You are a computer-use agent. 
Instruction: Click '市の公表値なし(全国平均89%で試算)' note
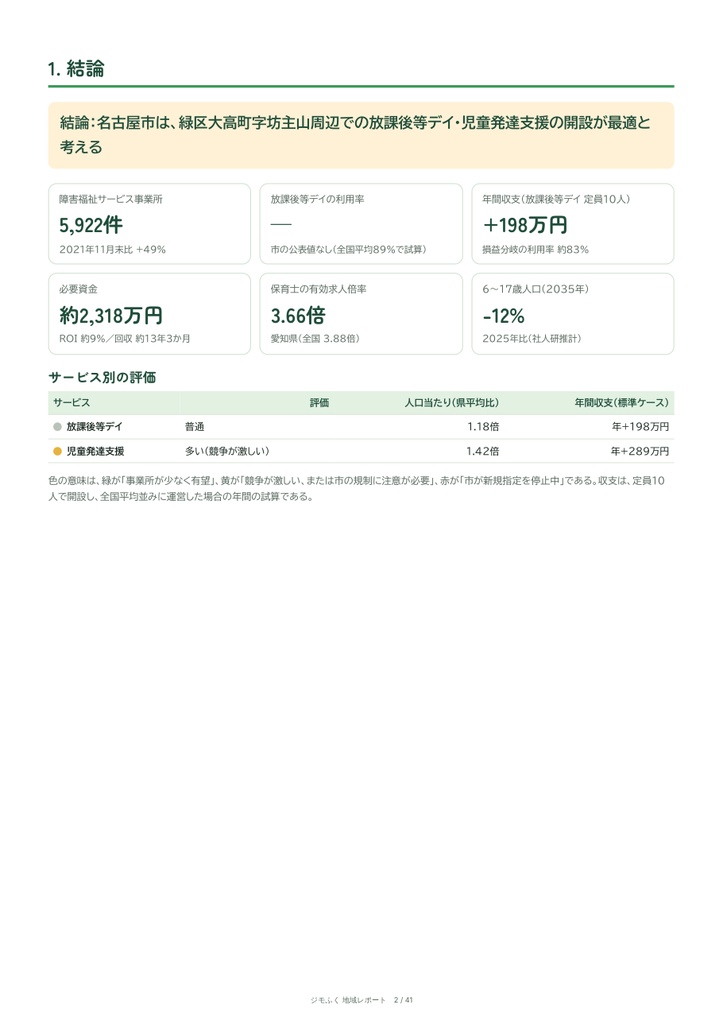pos(349,249)
